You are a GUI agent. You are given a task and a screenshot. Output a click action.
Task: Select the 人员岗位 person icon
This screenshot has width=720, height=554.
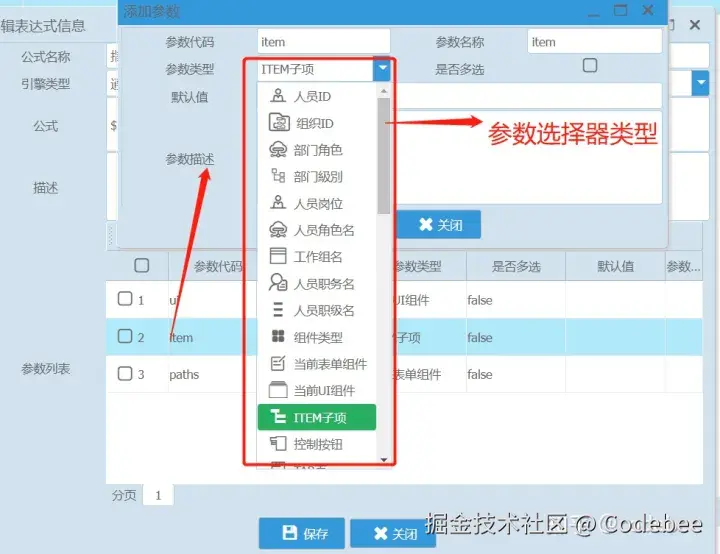pos(277,203)
